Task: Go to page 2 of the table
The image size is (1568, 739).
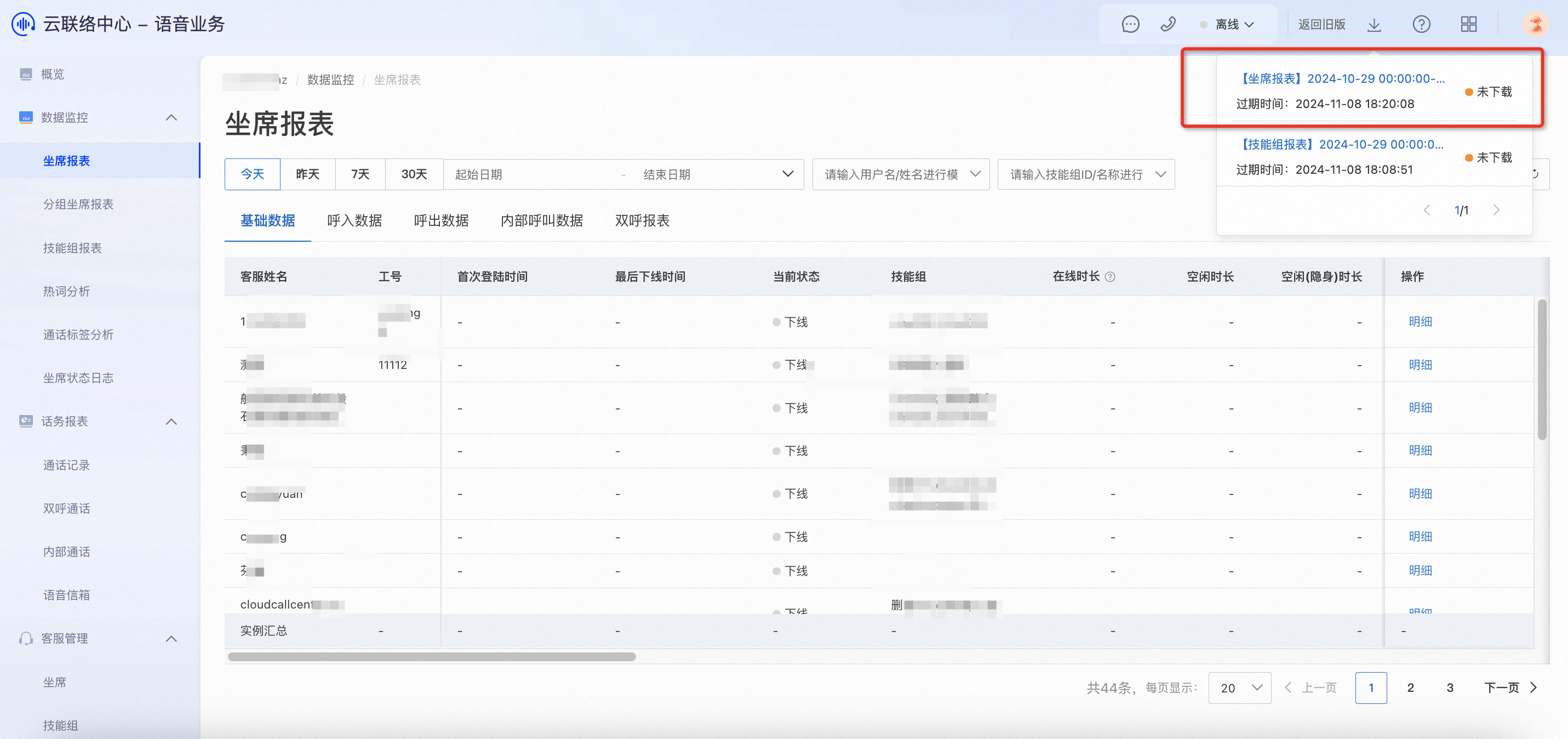Action: click(x=1410, y=688)
